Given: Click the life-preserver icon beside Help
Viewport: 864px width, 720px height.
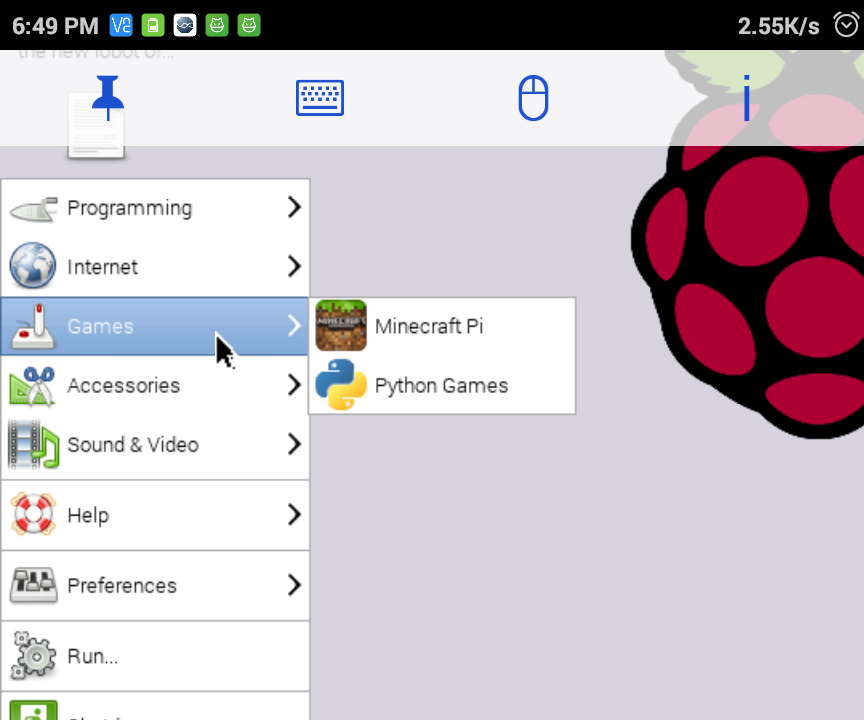Looking at the screenshot, I should 33,515.
